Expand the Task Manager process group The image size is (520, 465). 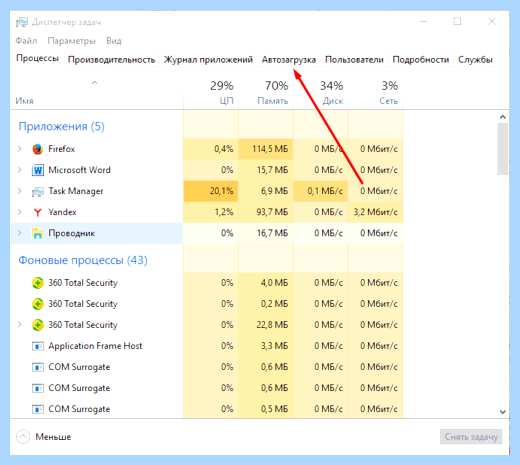[x=20, y=191]
